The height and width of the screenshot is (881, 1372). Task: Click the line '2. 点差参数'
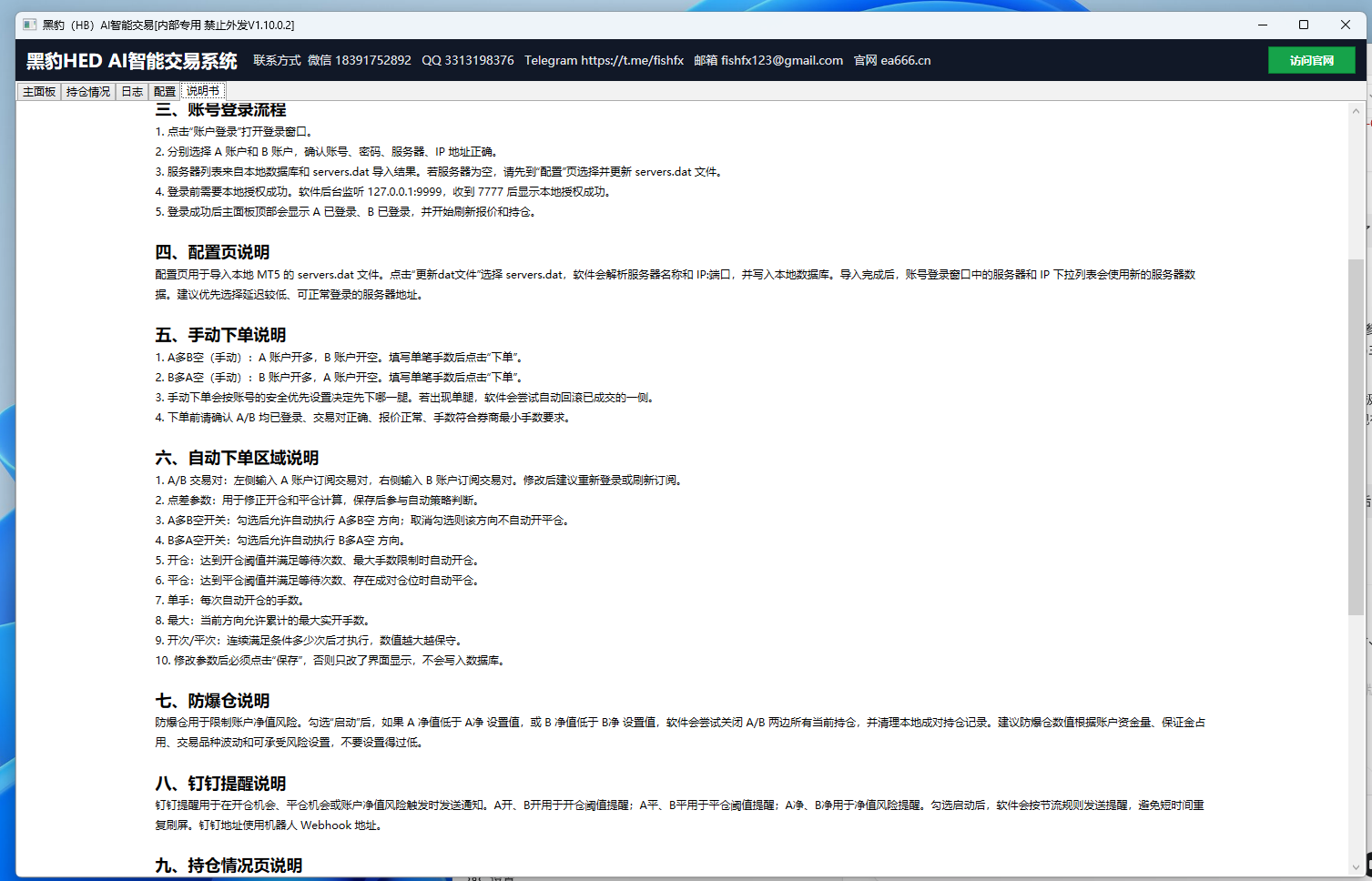[317, 501]
